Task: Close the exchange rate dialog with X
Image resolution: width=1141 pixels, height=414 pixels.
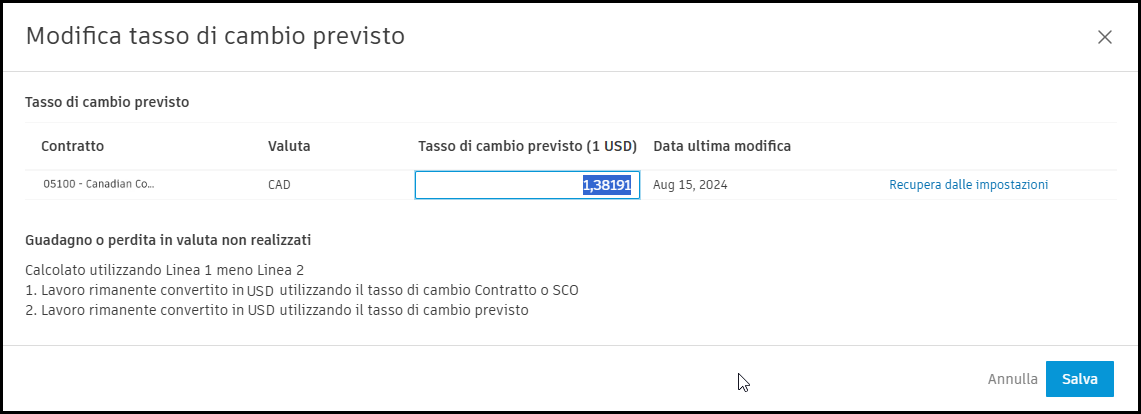Action: (1104, 37)
